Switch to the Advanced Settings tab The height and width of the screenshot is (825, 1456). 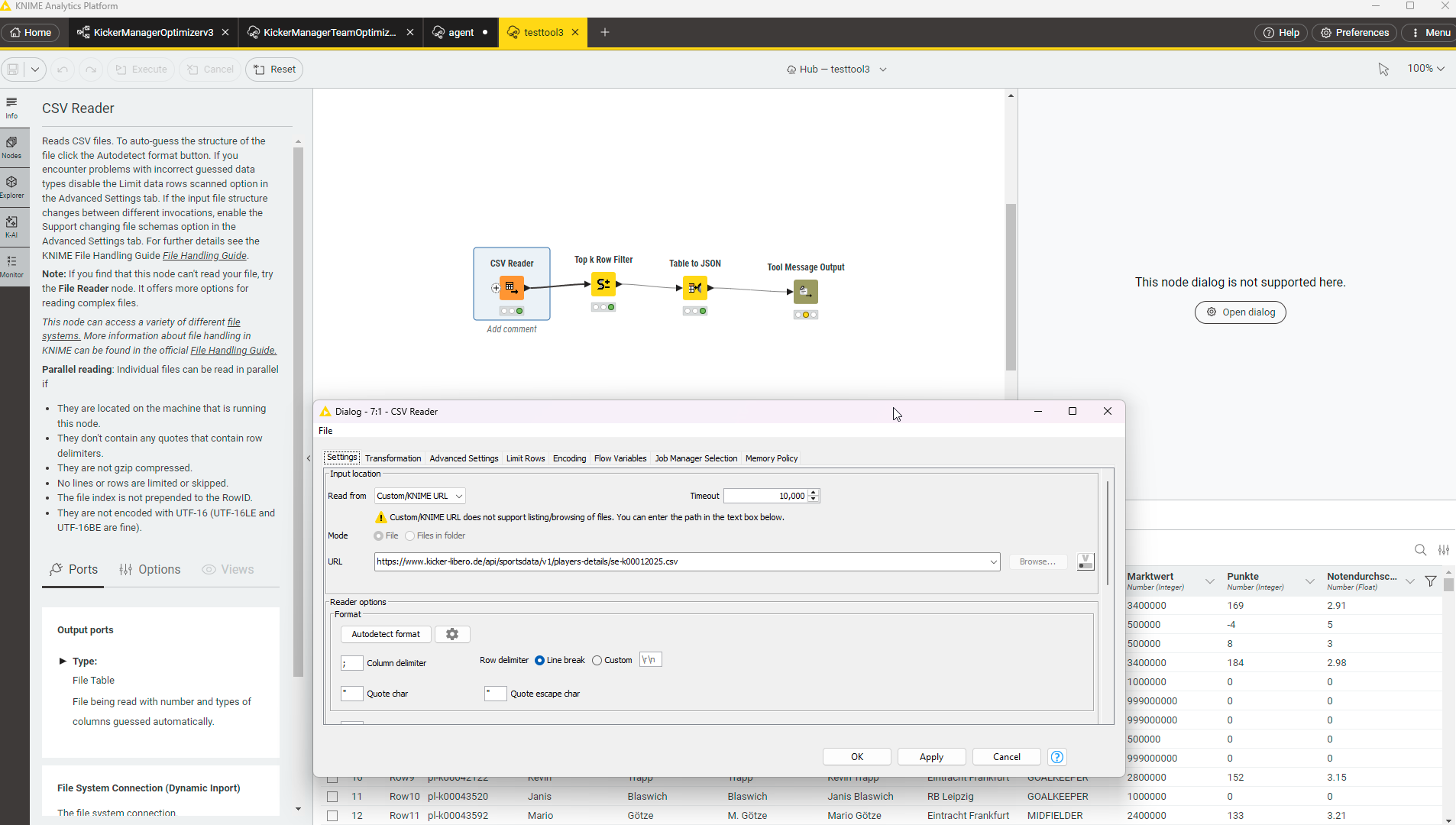click(x=464, y=458)
